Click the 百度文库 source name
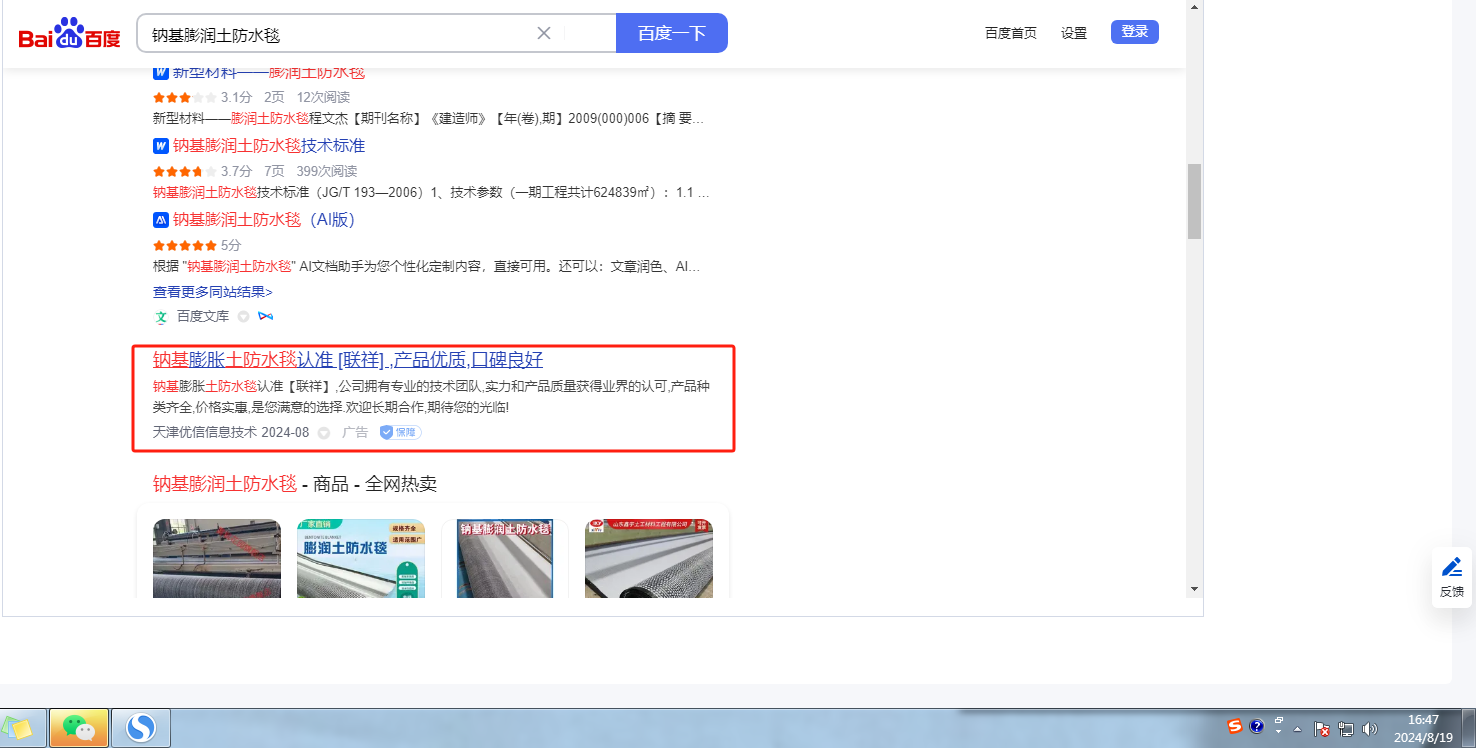 click(203, 316)
